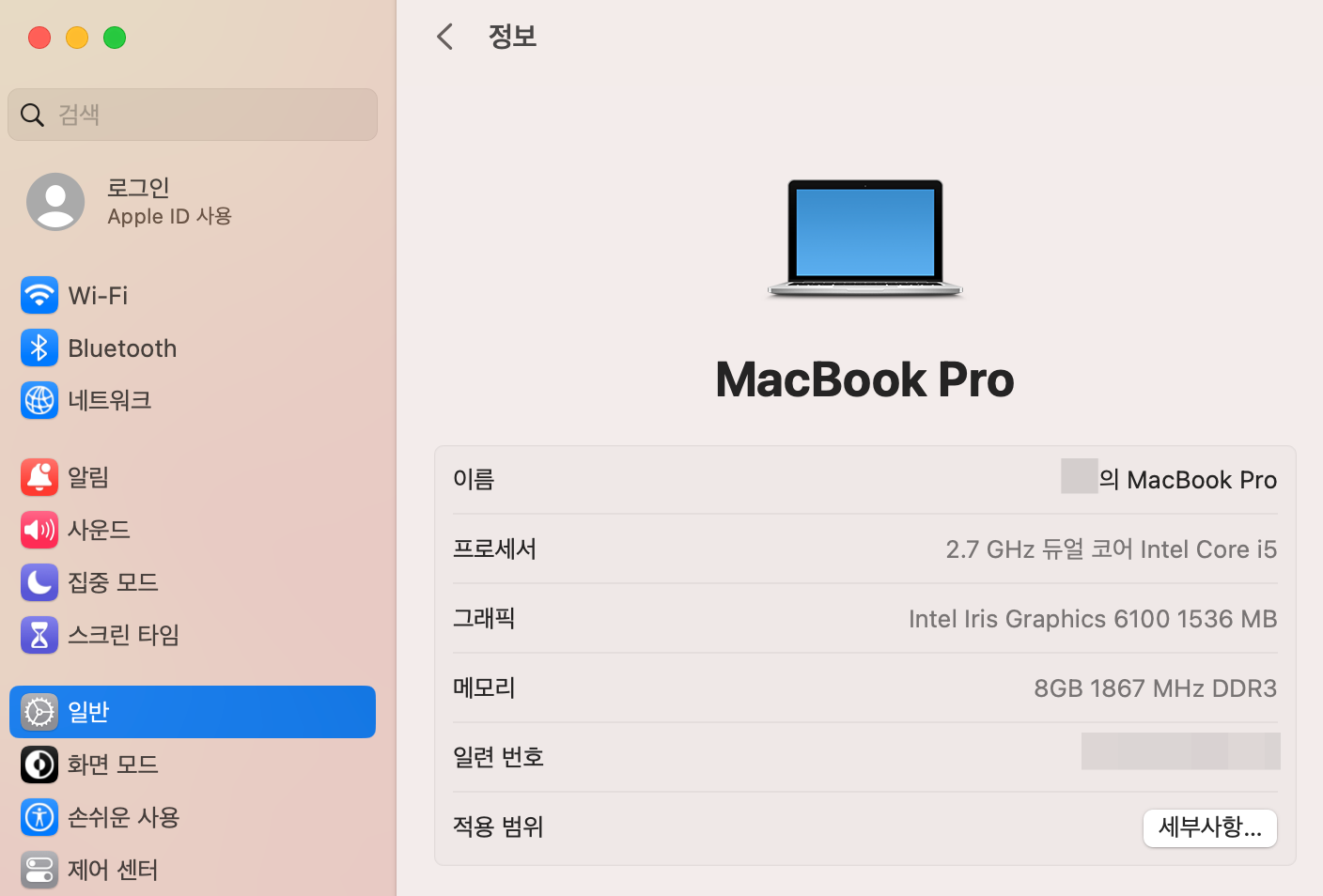This screenshot has height=896, width=1323.
Task: Click the 메모리 row label
Action: pos(484,688)
